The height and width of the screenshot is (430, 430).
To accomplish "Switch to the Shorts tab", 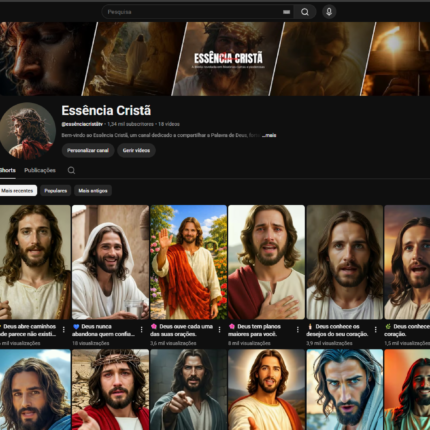I will (8, 170).
